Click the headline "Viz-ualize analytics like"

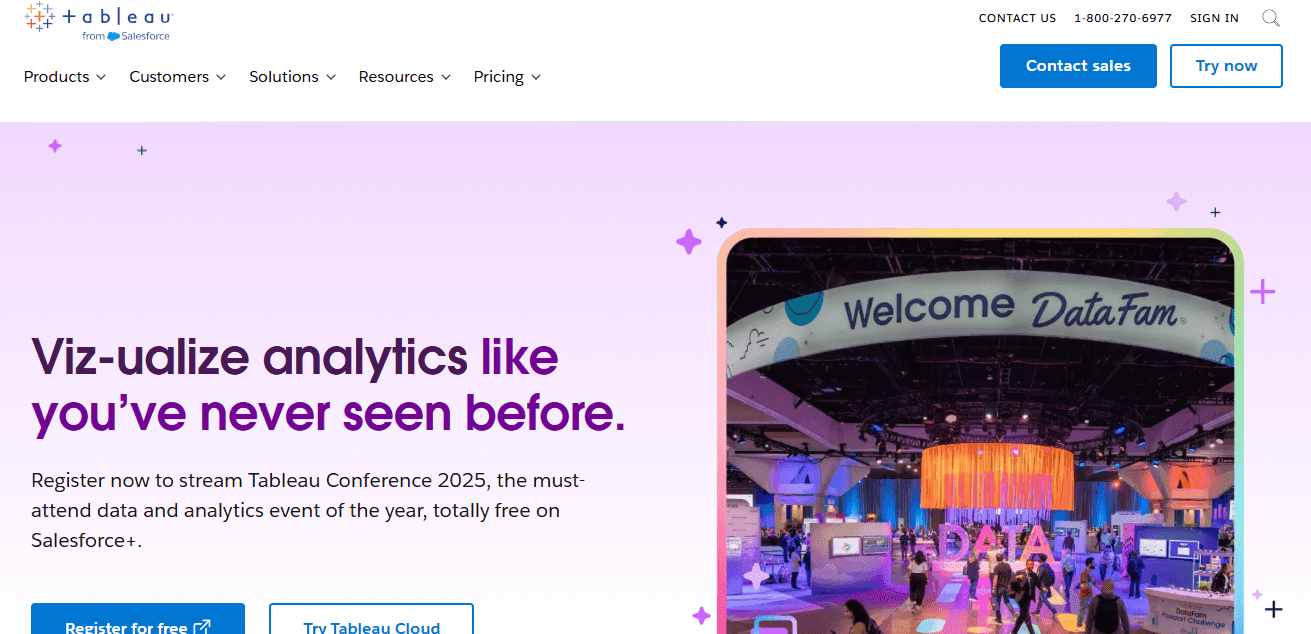pyautogui.click(x=295, y=356)
